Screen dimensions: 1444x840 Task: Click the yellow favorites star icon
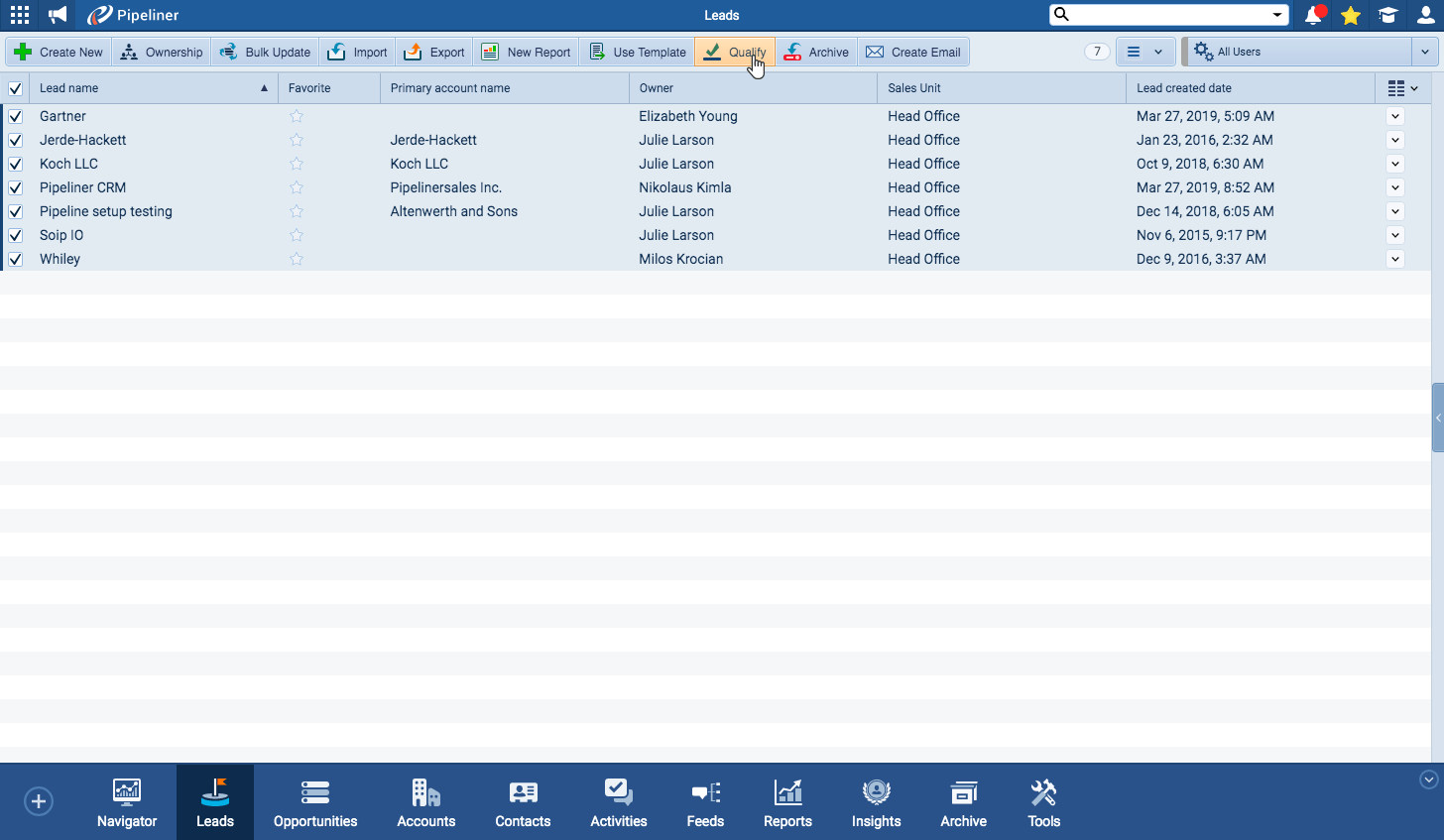click(x=1351, y=15)
